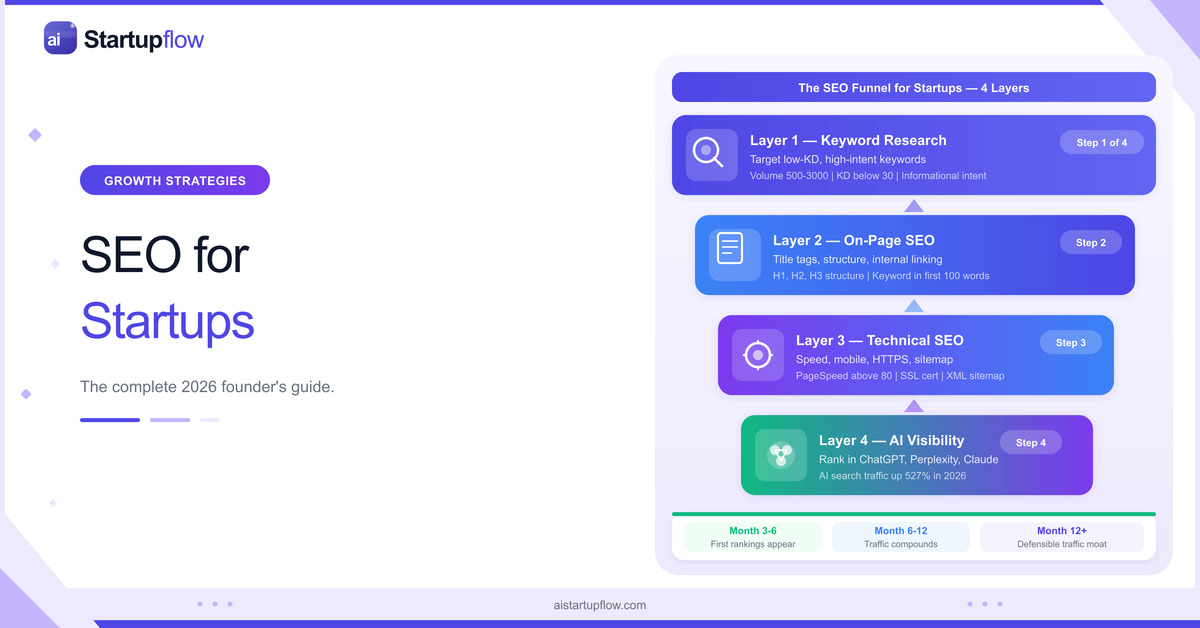The height and width of the screenshot is (628, 1200).
Task: Click the Step 4 badge
Action: pos(1031,442)
